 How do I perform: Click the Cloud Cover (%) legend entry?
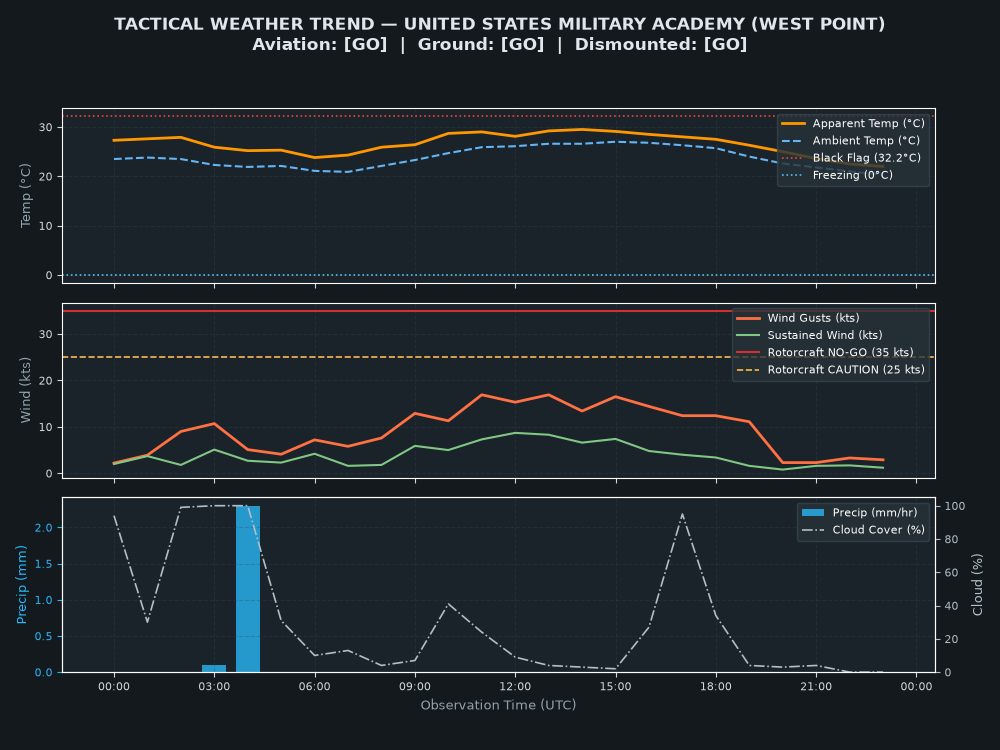tap(863, 529)
